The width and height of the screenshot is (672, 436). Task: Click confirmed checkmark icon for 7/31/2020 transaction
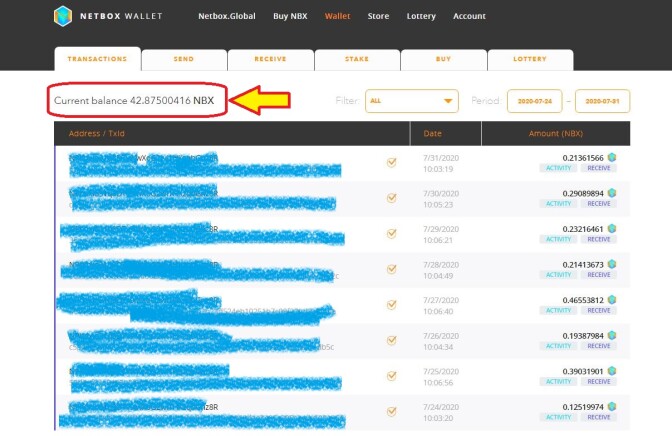(391, 162)
